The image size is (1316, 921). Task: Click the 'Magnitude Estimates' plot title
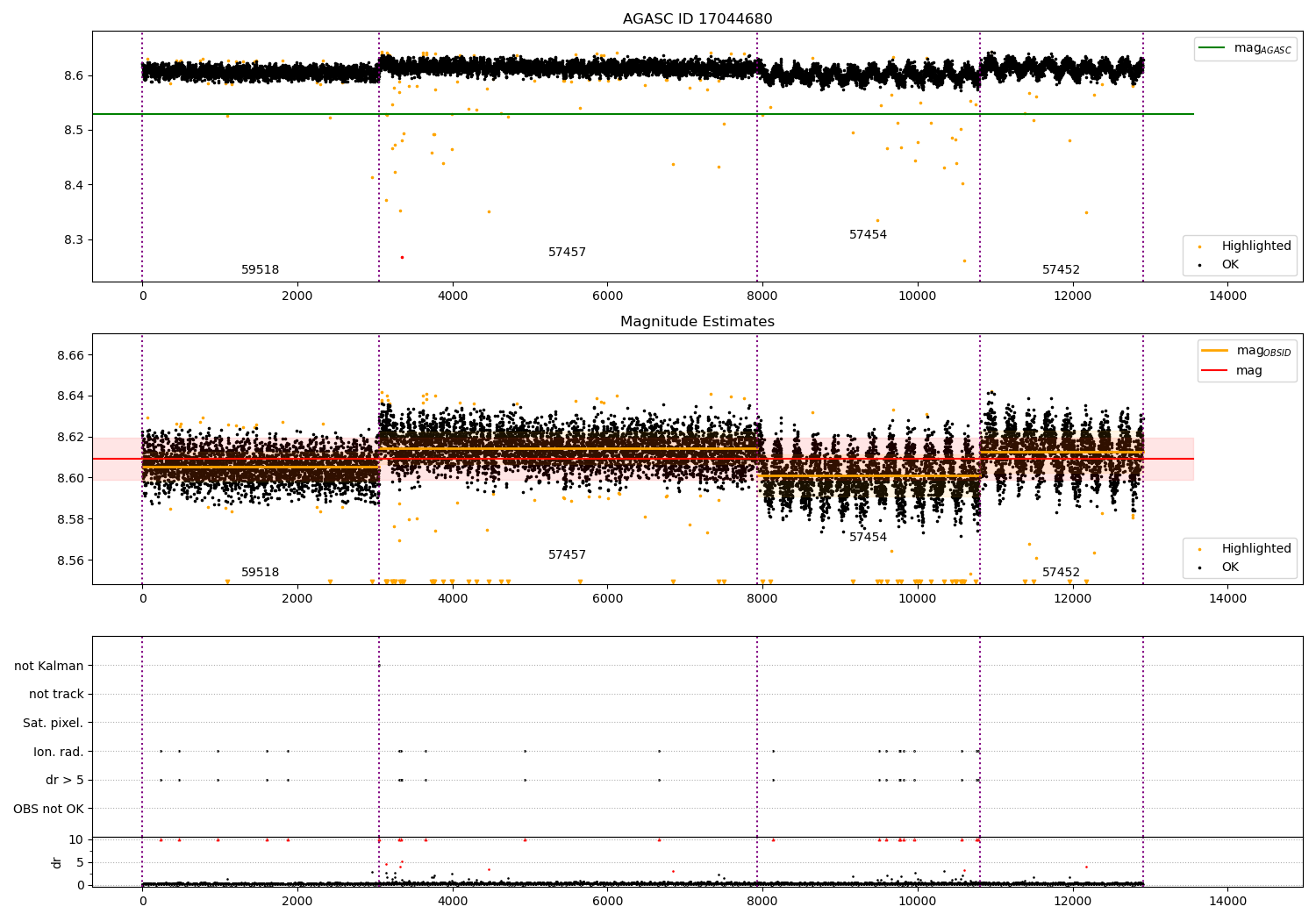(697, 322)
